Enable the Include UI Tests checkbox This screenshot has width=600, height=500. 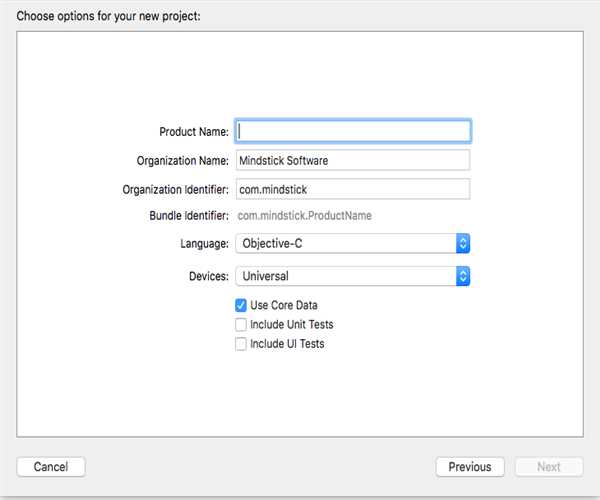pyautogui.click(x=240, y=344)
